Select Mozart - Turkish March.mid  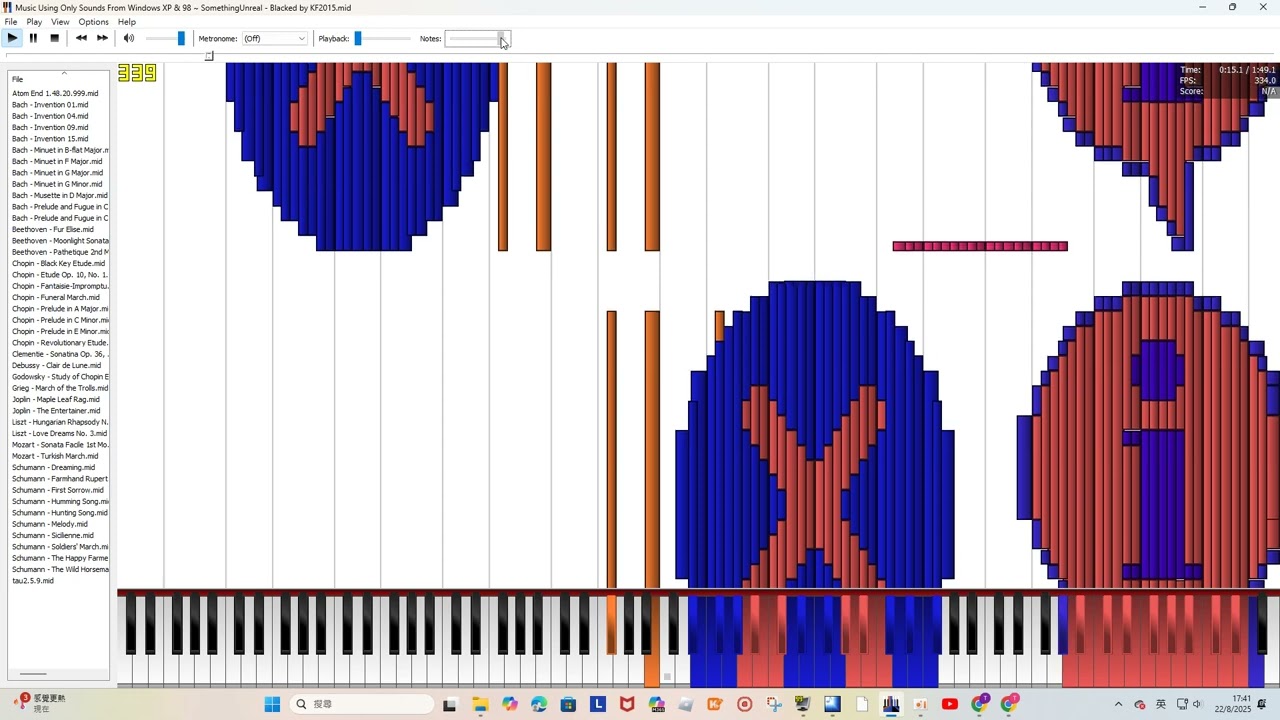[55, 456]
